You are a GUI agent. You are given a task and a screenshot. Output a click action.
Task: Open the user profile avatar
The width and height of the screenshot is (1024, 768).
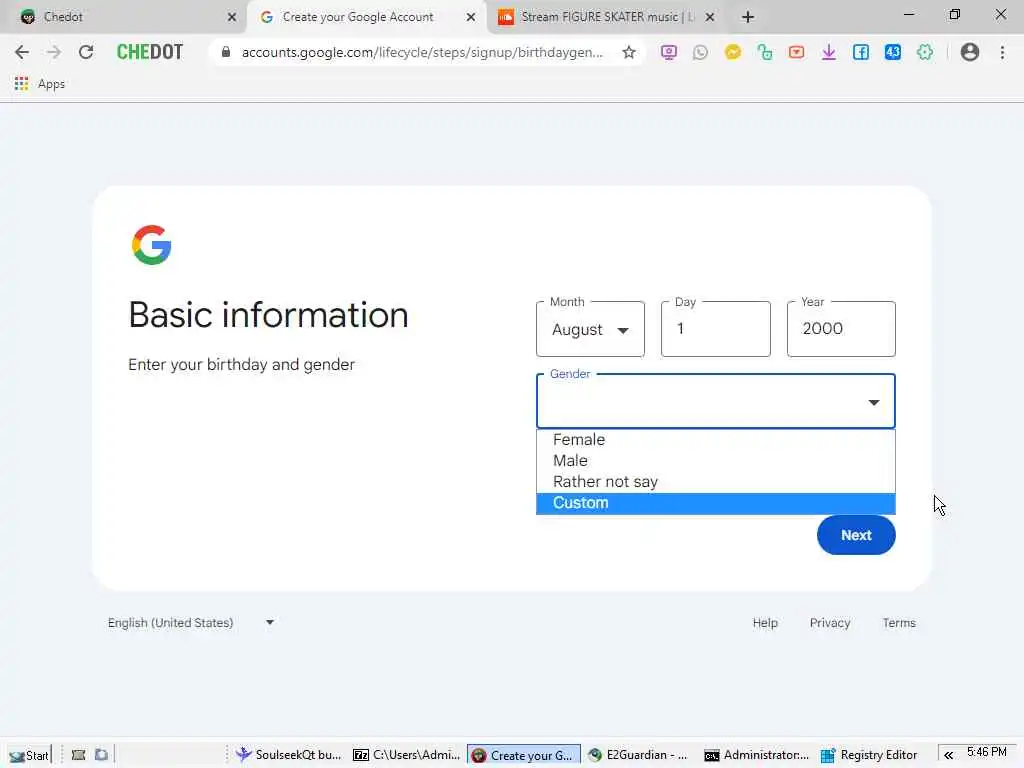pyautogui.click(x=969, y=52)
